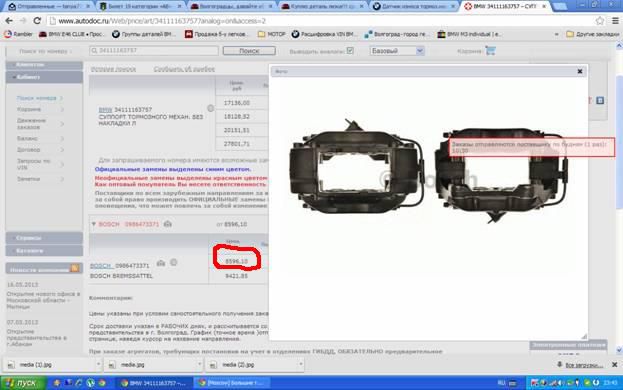Open Корзина item in left menu
This screenshot has height=390, width=623.
(x=29, y=109)
